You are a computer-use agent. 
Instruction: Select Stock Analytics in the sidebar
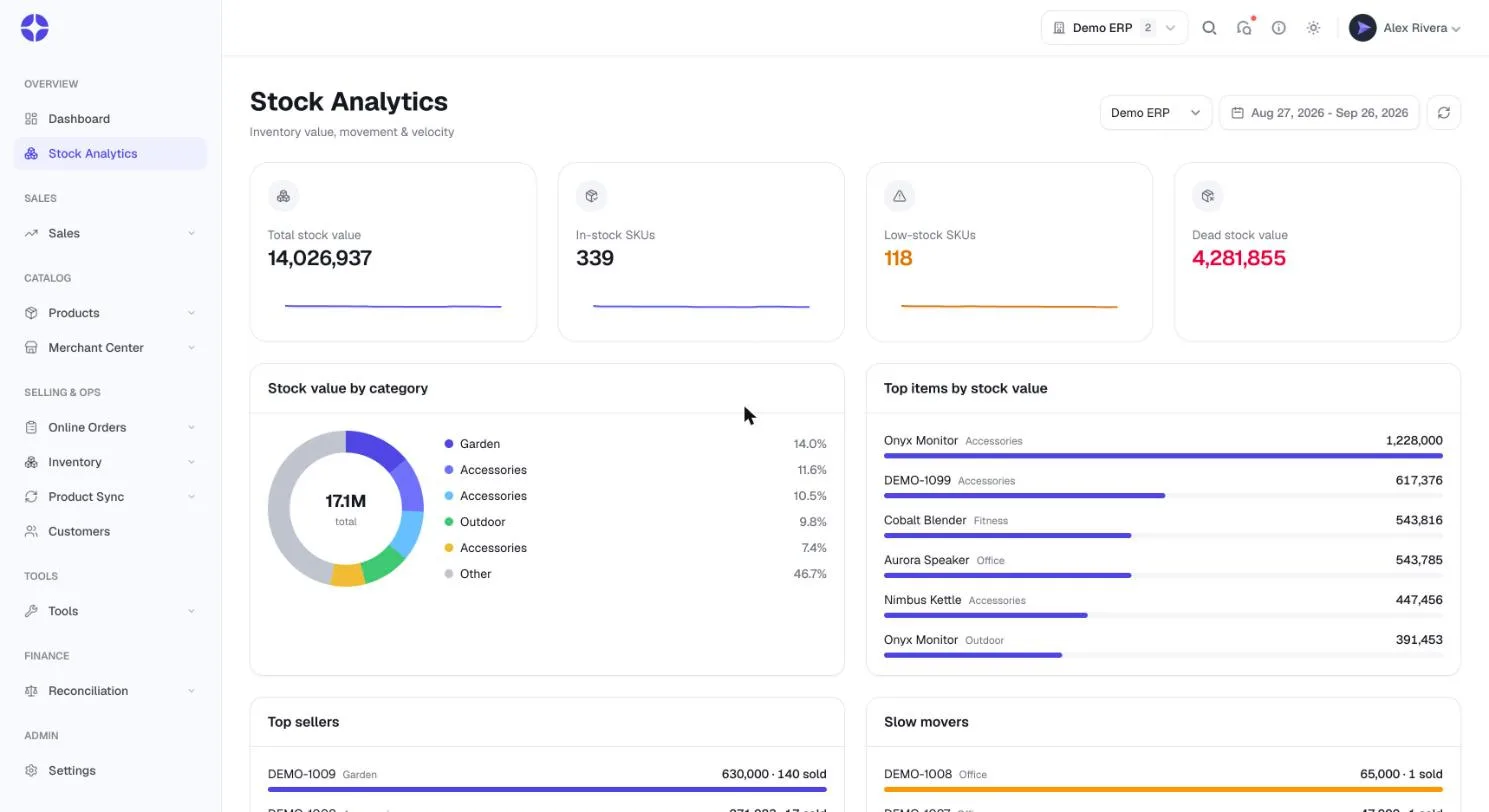(x=110, y=154)
